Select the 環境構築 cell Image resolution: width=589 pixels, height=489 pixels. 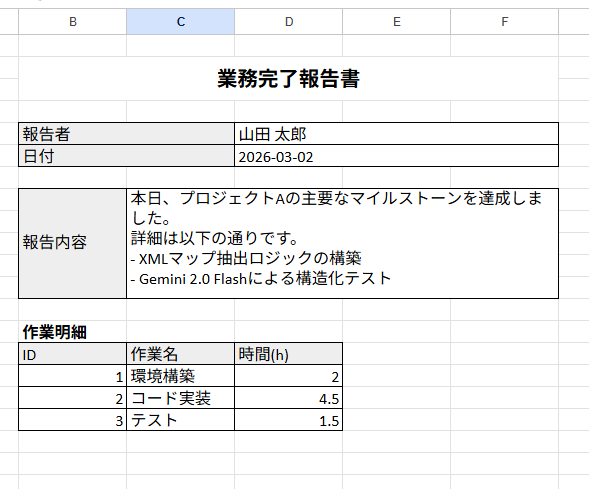coord(181,376)
